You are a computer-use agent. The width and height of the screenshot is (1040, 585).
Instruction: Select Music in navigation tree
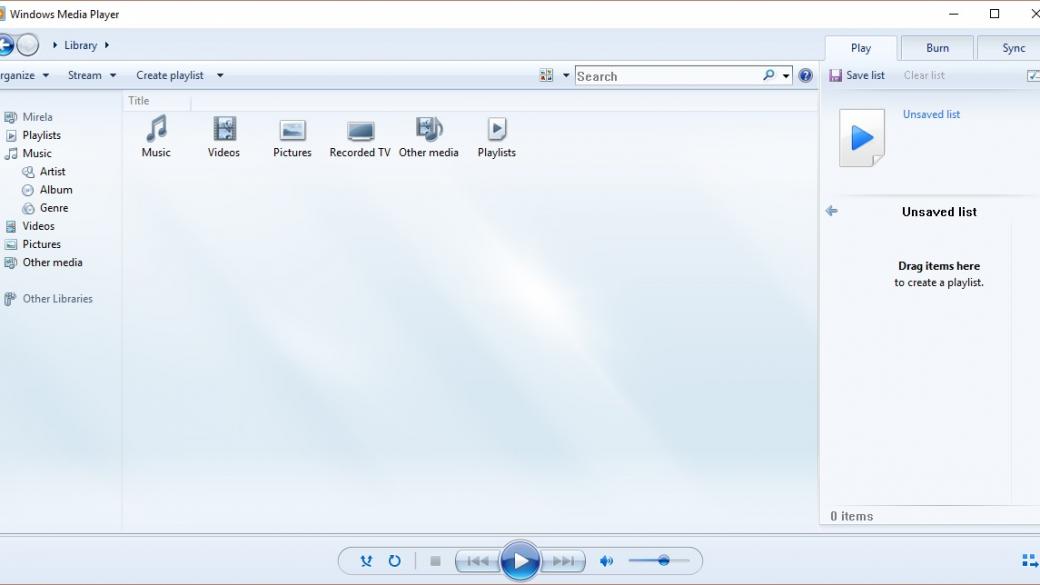pos(36,153)
